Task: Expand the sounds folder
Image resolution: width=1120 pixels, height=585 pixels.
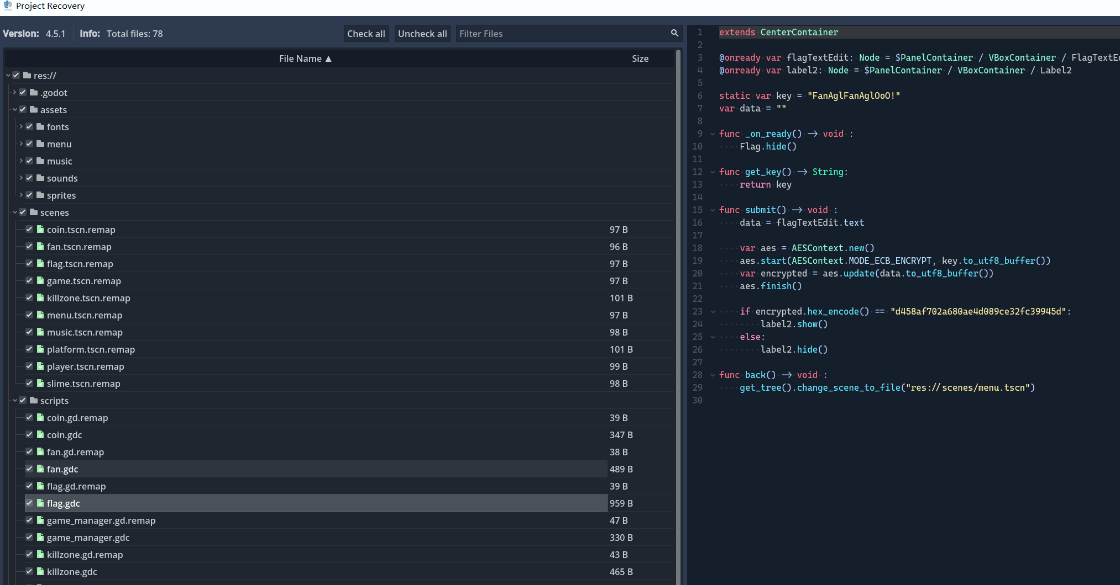Action: pos(21,179)
